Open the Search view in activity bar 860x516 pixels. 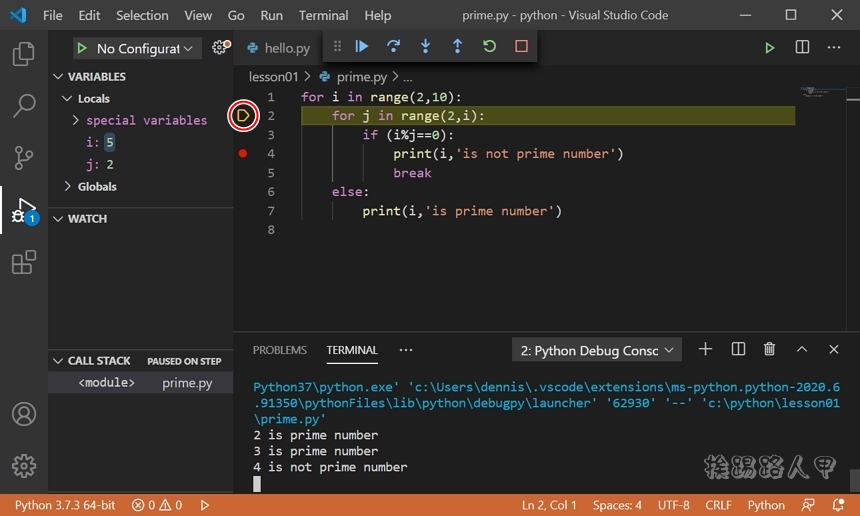coord(23,106)
